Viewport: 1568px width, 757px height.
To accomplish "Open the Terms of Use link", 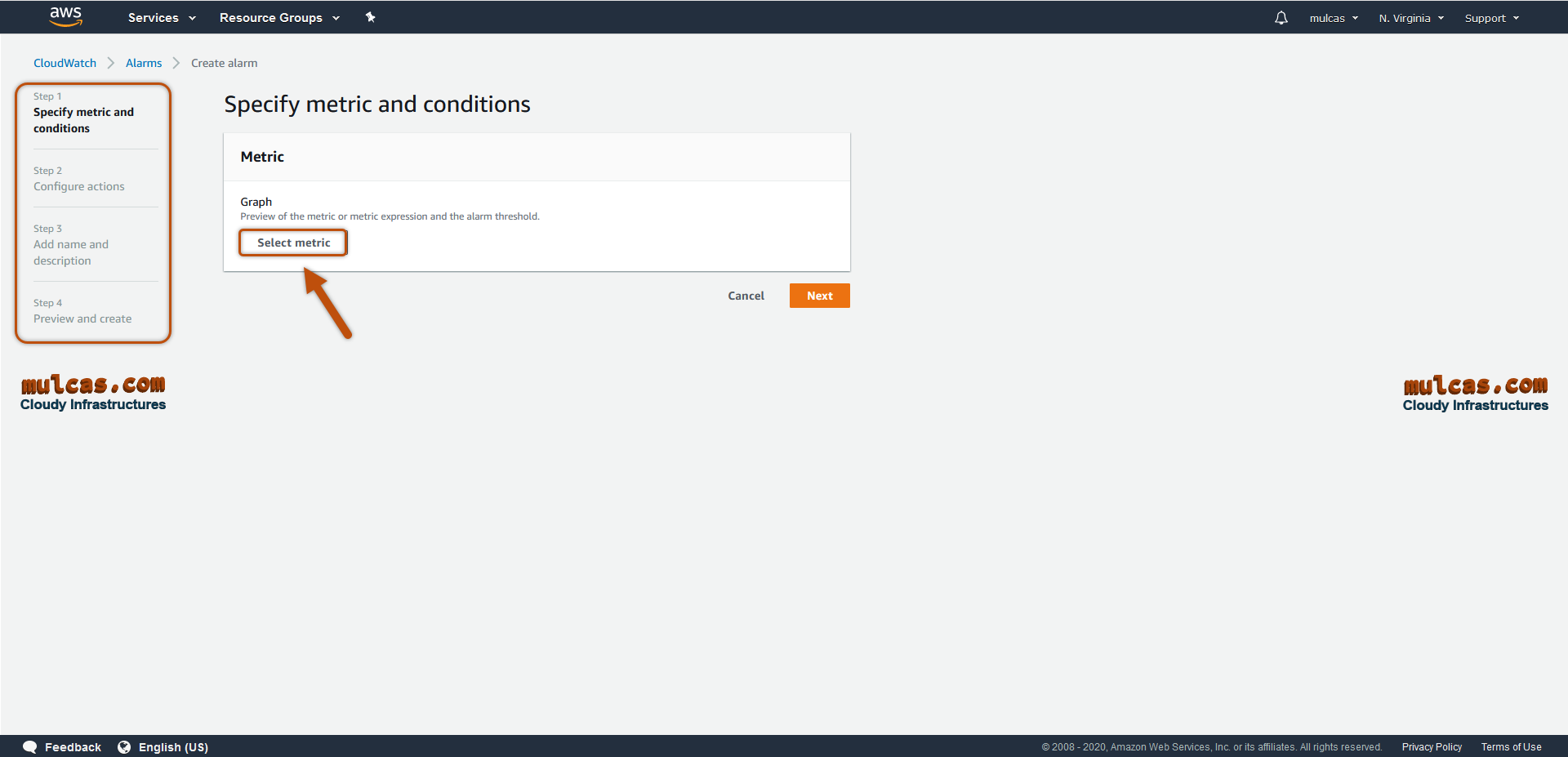I will [x=1511, y=747].
